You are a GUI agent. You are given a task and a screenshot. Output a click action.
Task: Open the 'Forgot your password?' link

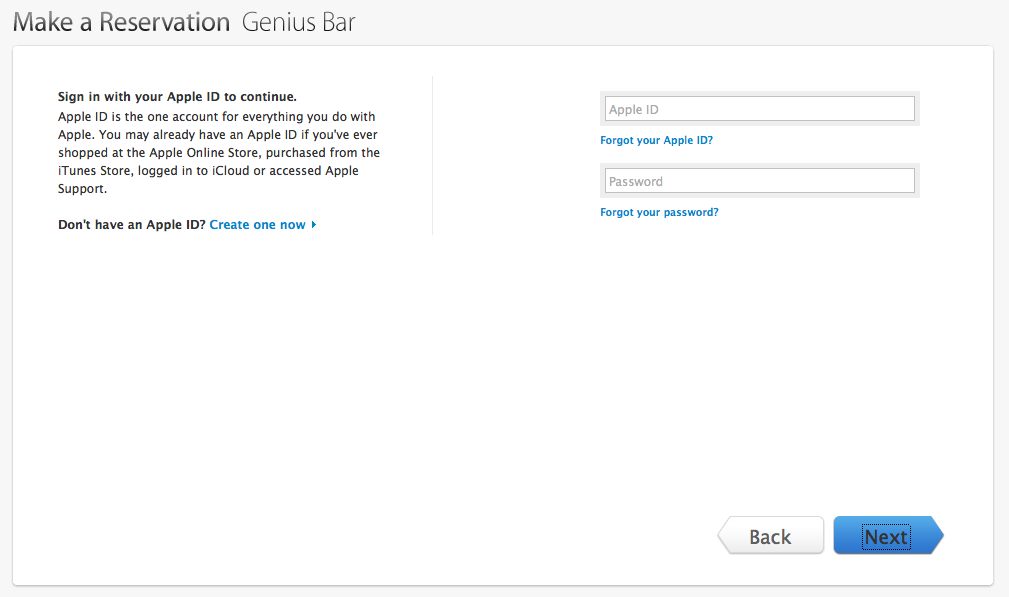click(659, 212)
